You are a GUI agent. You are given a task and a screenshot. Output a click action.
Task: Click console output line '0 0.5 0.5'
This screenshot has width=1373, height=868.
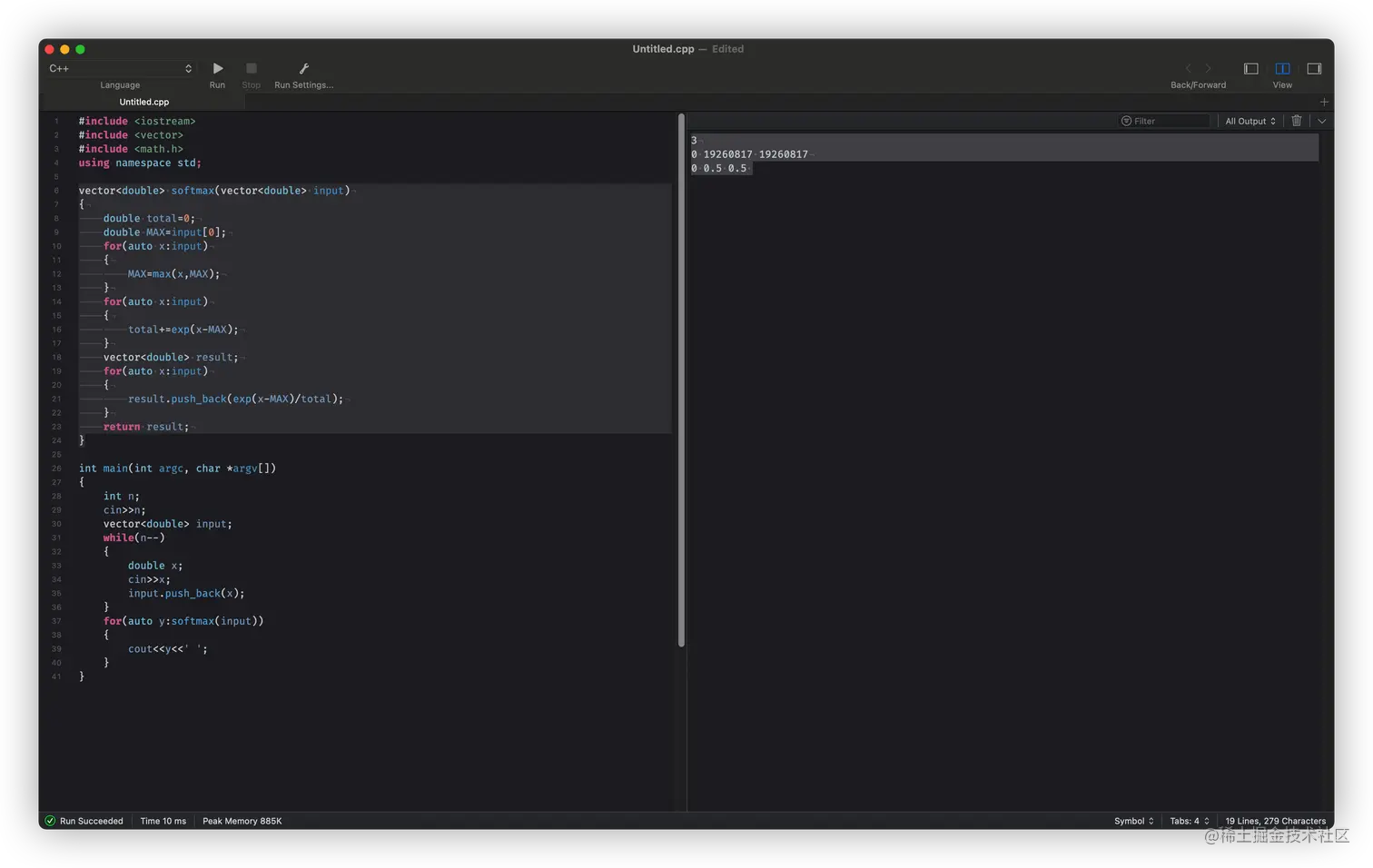click(x=719, y=168)
